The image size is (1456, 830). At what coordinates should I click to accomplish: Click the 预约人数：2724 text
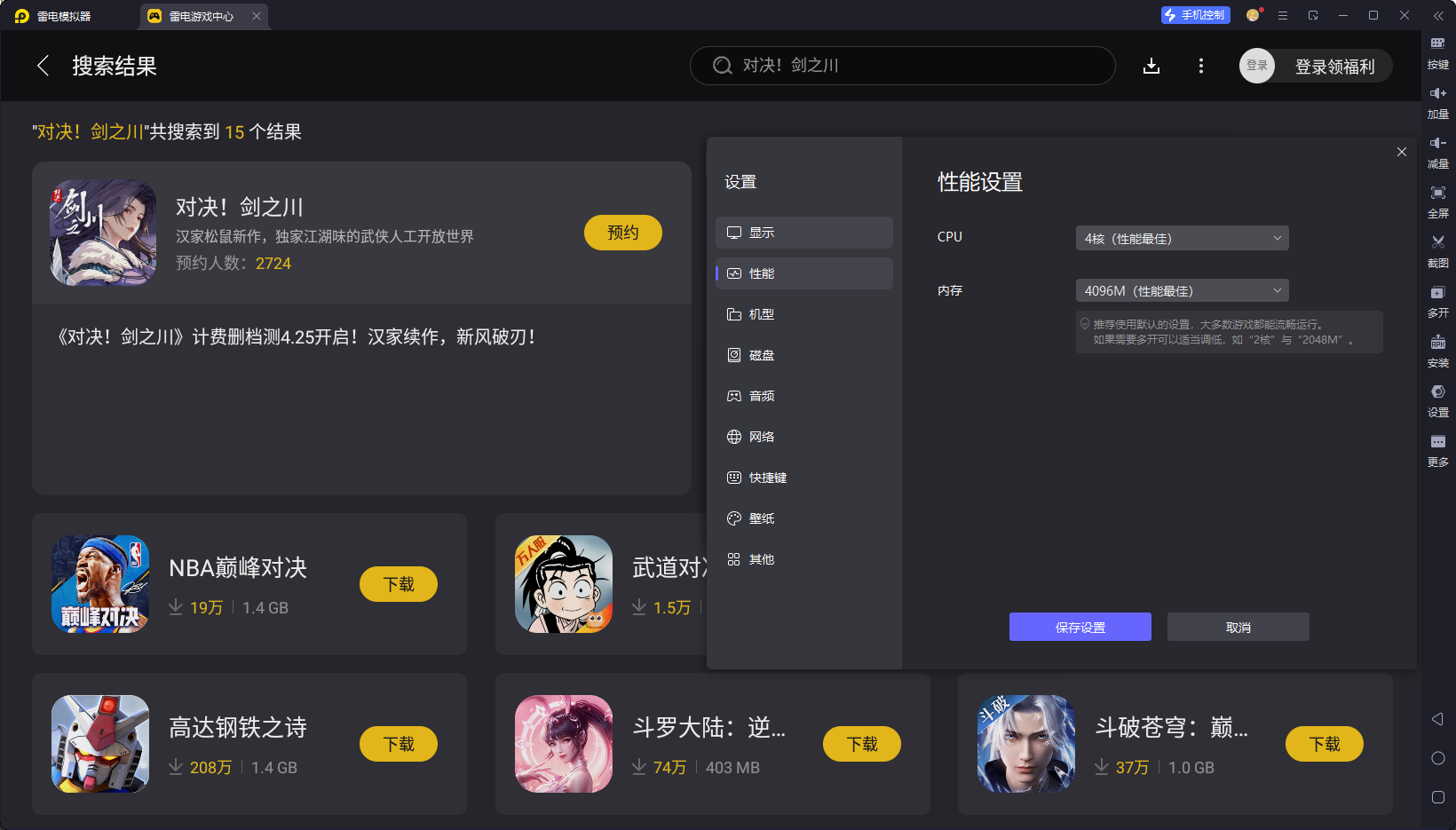[x=233, y=264]
